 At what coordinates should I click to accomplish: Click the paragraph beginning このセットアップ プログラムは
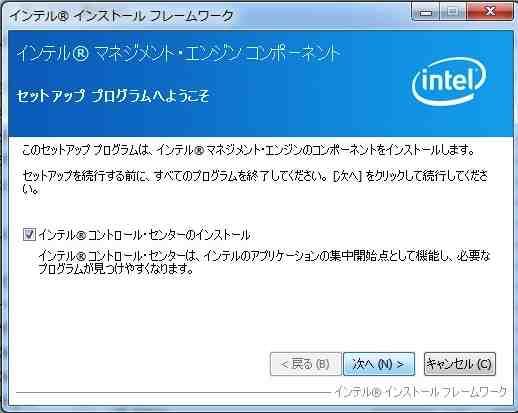click(x=248, y=151)
